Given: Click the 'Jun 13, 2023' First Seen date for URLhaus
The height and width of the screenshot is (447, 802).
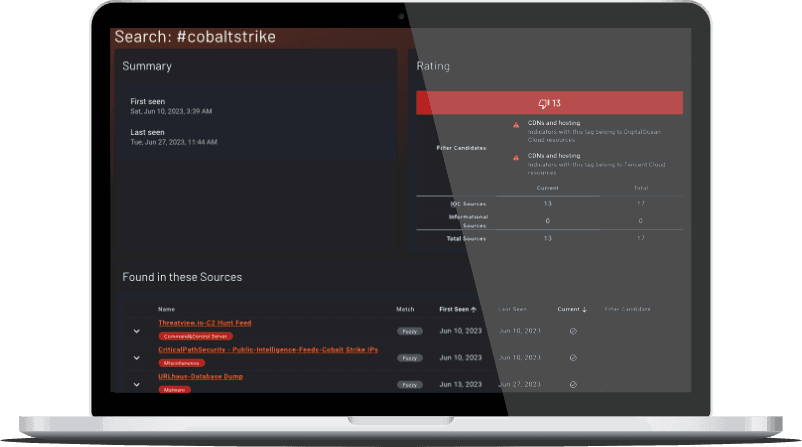Looking at the screenshot, I should point(460,384).
